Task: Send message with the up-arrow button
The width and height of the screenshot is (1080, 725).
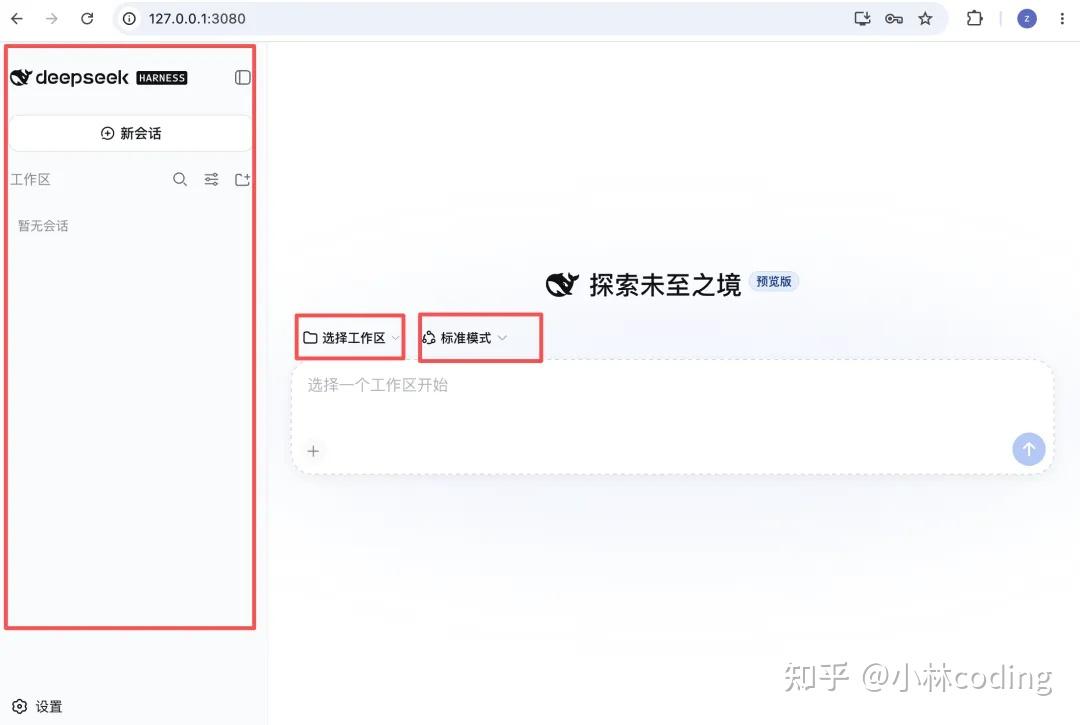Action: 1028,449
